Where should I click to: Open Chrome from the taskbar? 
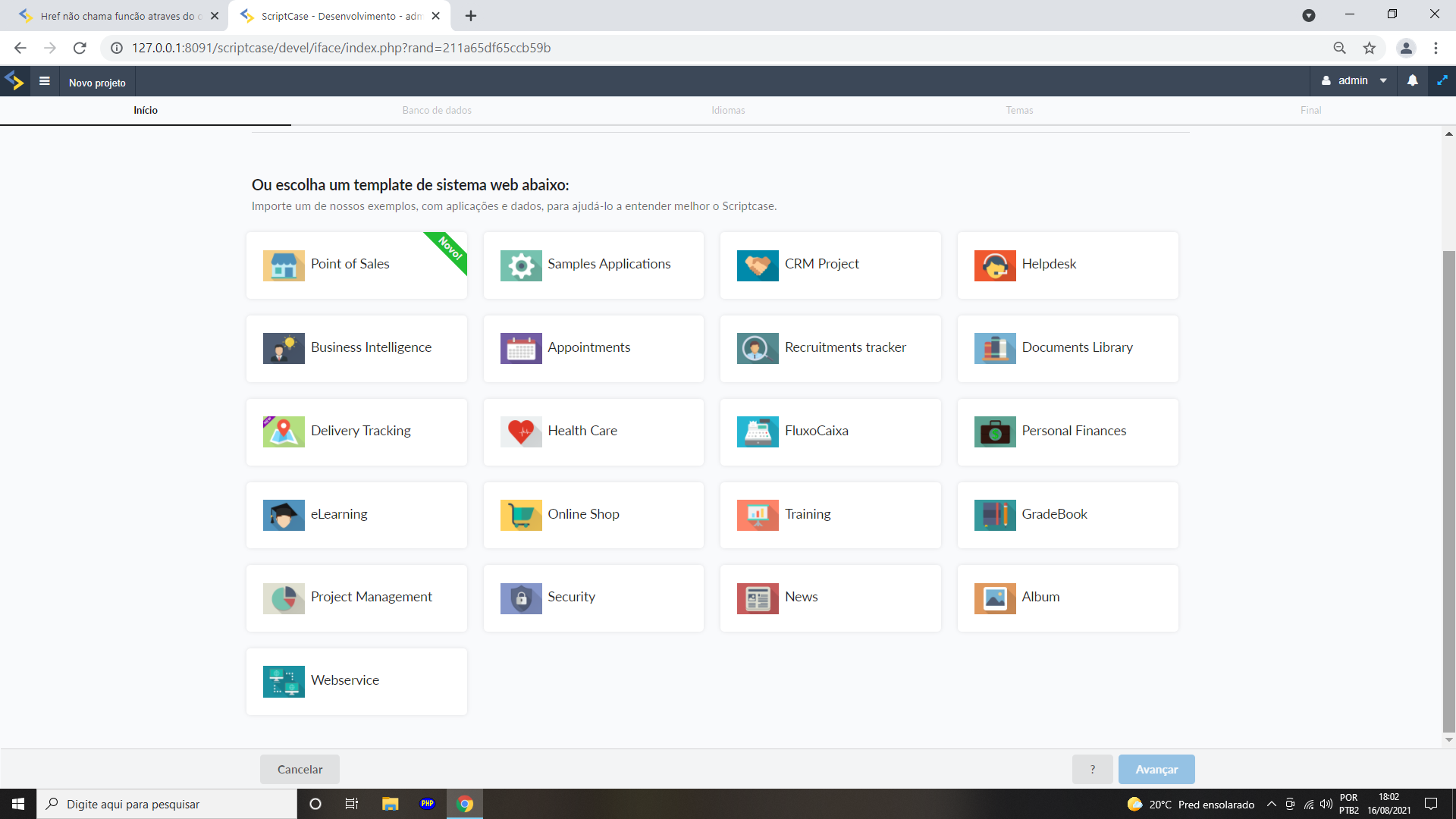click(x=465, y=804)
